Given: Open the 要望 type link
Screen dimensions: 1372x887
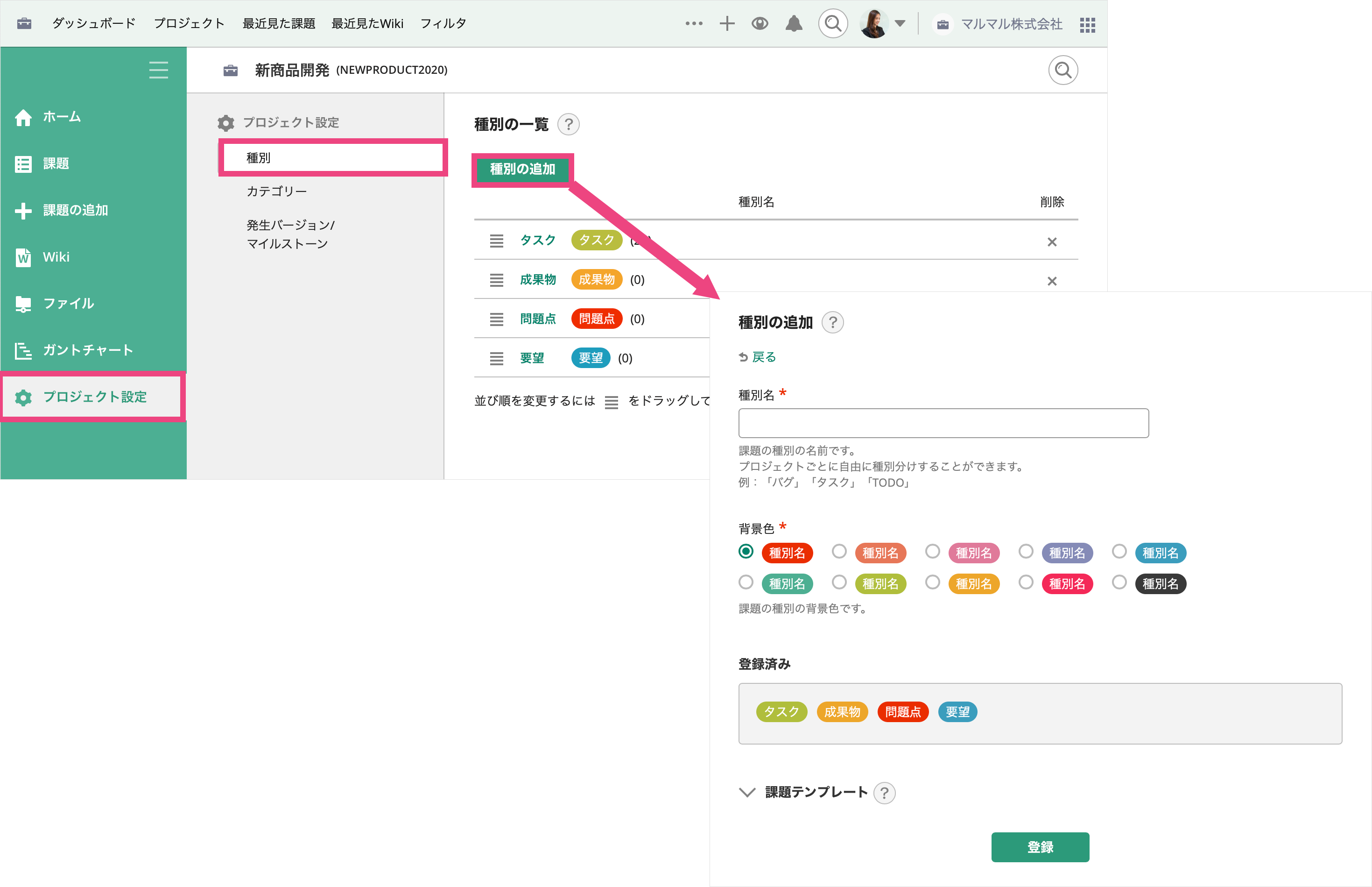Looking at the screenshot, I should 532,358.
